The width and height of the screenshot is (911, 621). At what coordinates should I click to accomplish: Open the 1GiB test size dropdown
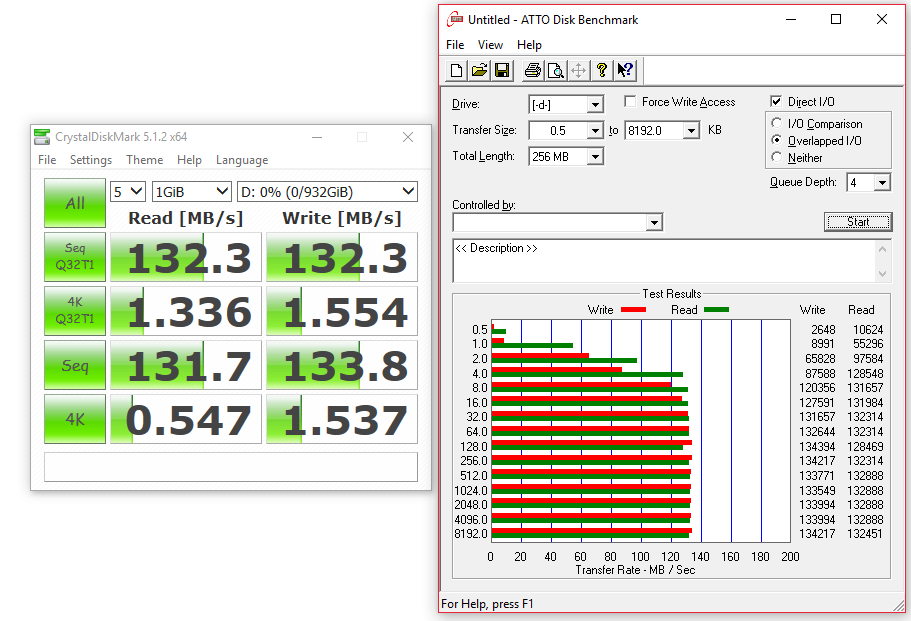tap(192, 192)
